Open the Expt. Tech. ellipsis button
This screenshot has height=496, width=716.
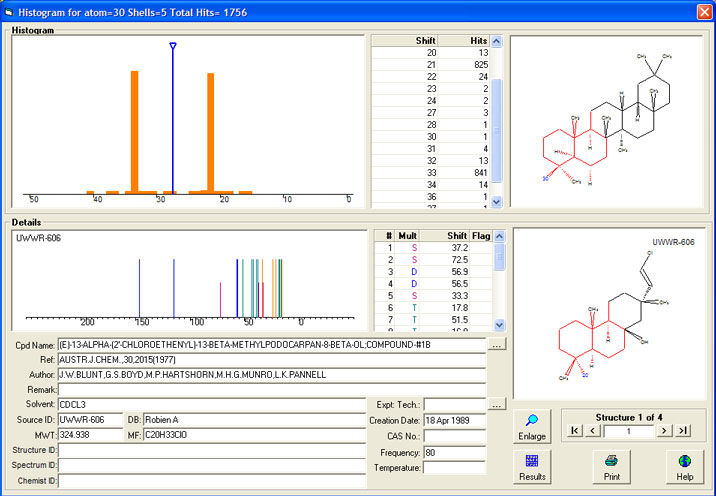click(497, 405)
